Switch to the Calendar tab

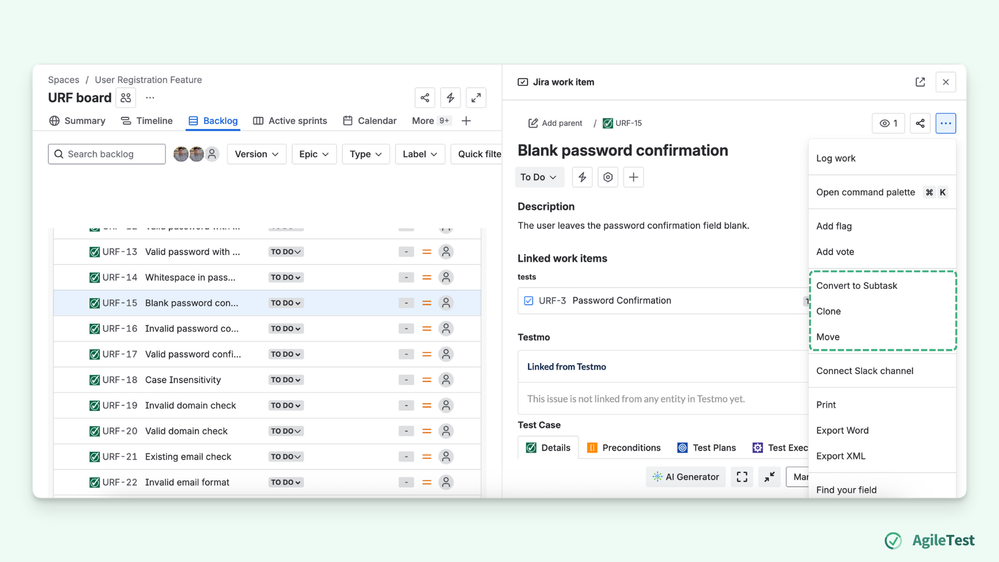370,120
